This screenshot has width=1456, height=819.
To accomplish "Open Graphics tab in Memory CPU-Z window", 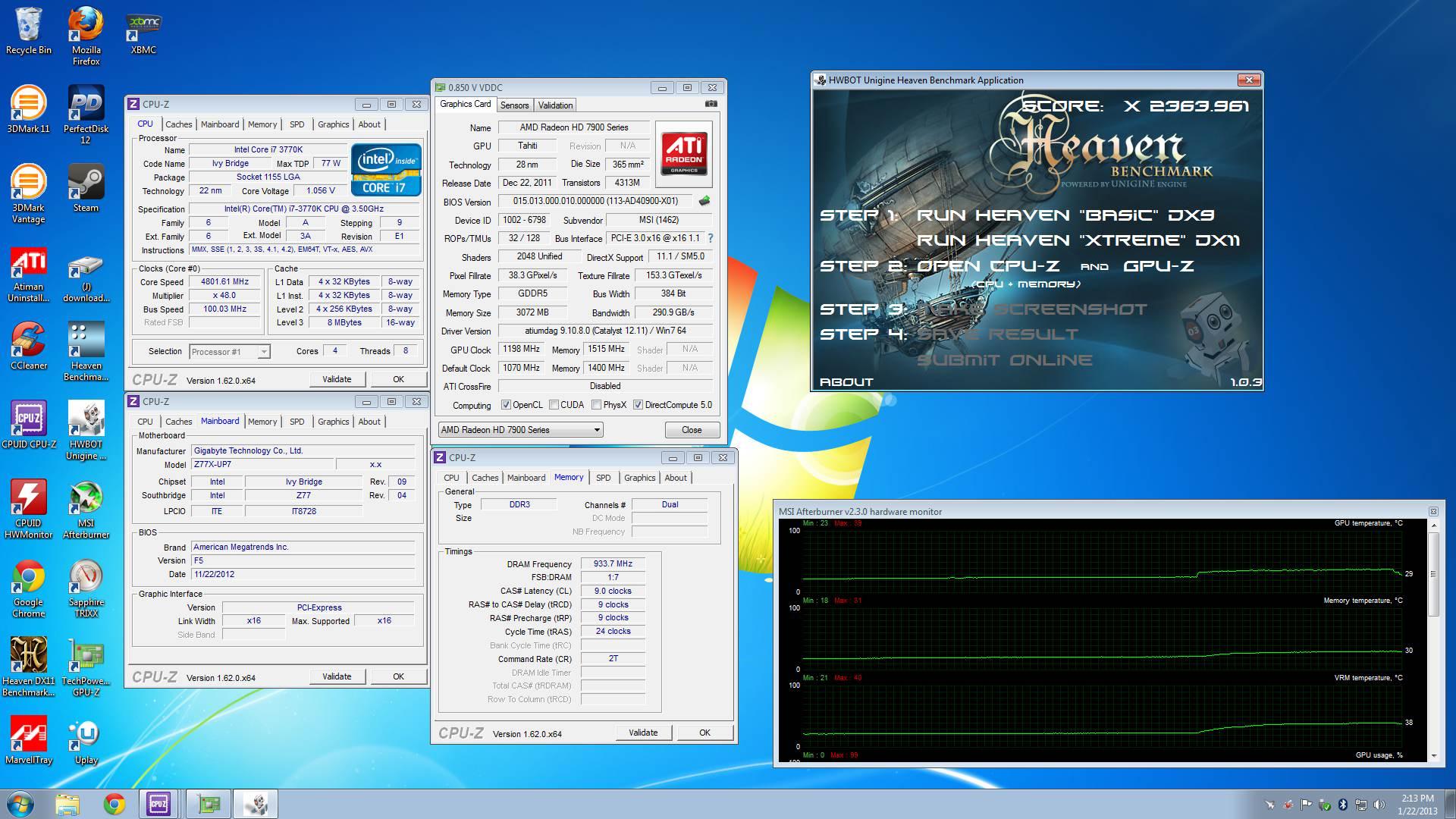I will 640,478.
